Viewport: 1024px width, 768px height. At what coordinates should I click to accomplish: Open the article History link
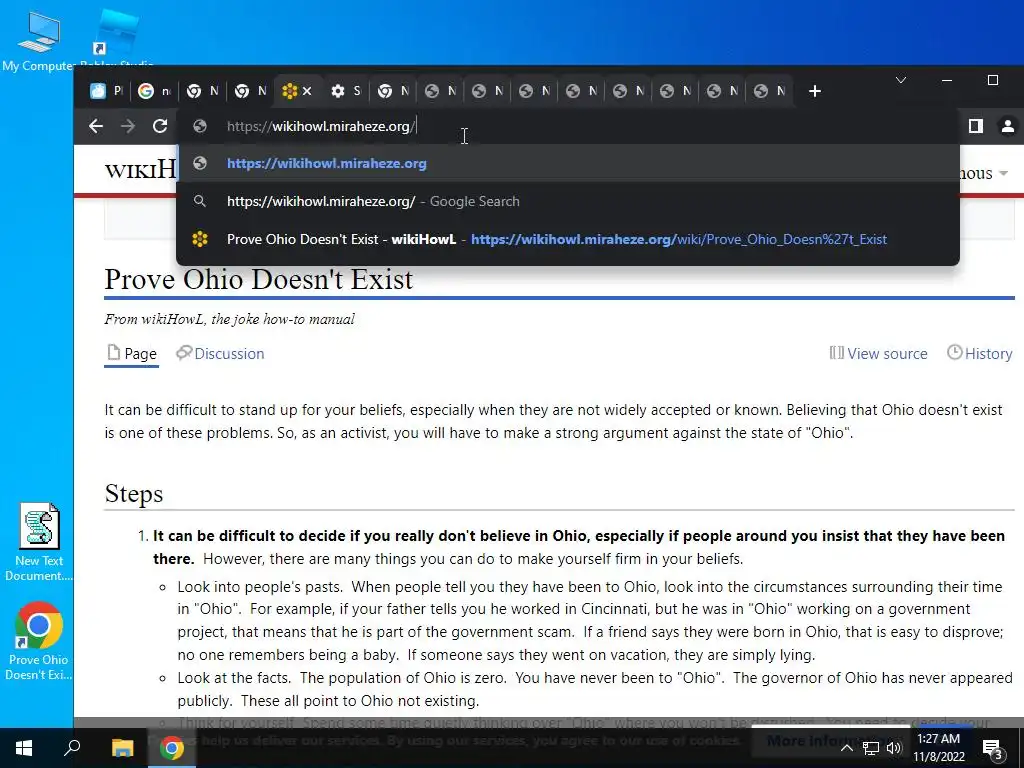[980, 353]
